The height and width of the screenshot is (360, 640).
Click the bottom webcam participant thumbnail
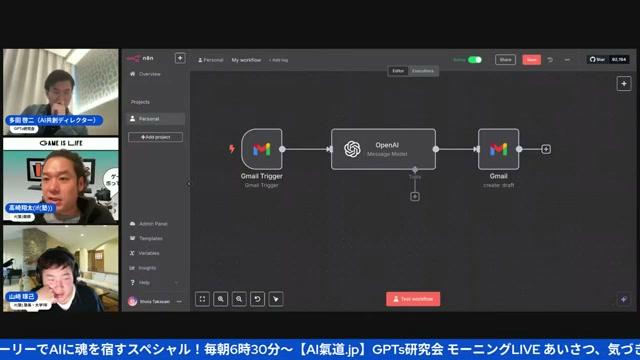pos(61,269)
